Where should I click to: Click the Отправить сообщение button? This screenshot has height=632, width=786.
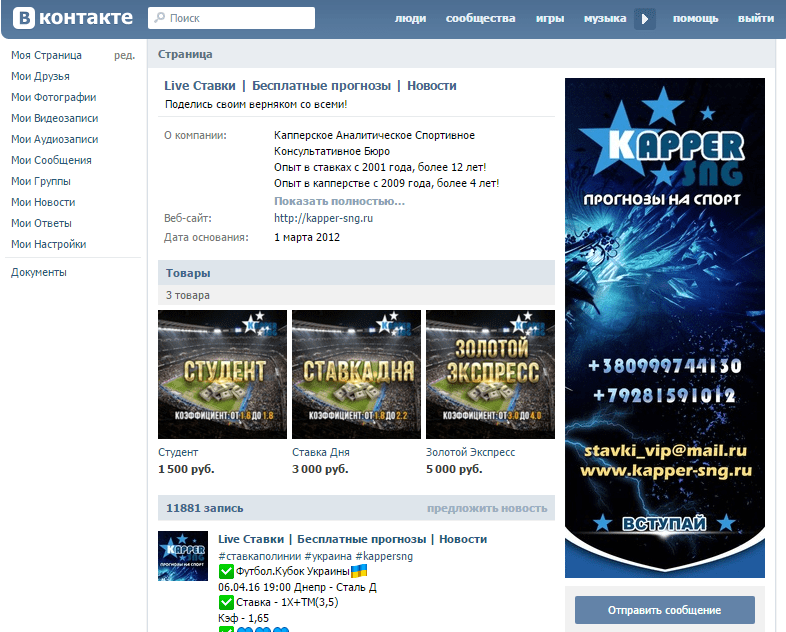point(665,610)
